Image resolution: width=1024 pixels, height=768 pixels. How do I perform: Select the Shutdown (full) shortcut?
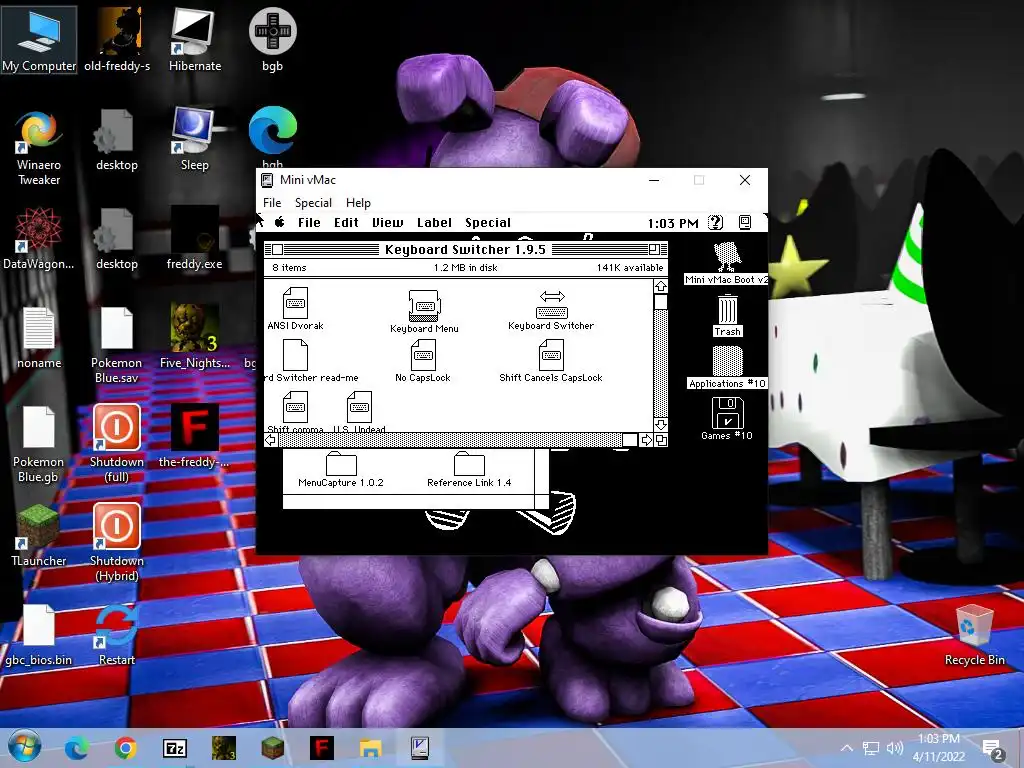click(x=117, y=443)
